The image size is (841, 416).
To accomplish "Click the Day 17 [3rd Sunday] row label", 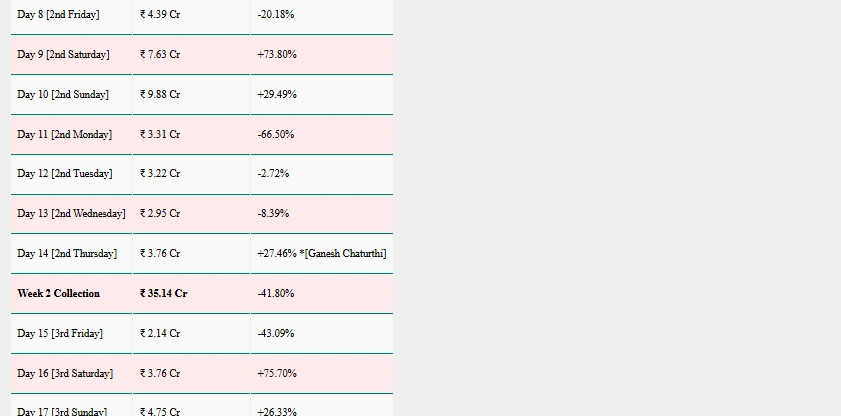I will tap(62, 411).
